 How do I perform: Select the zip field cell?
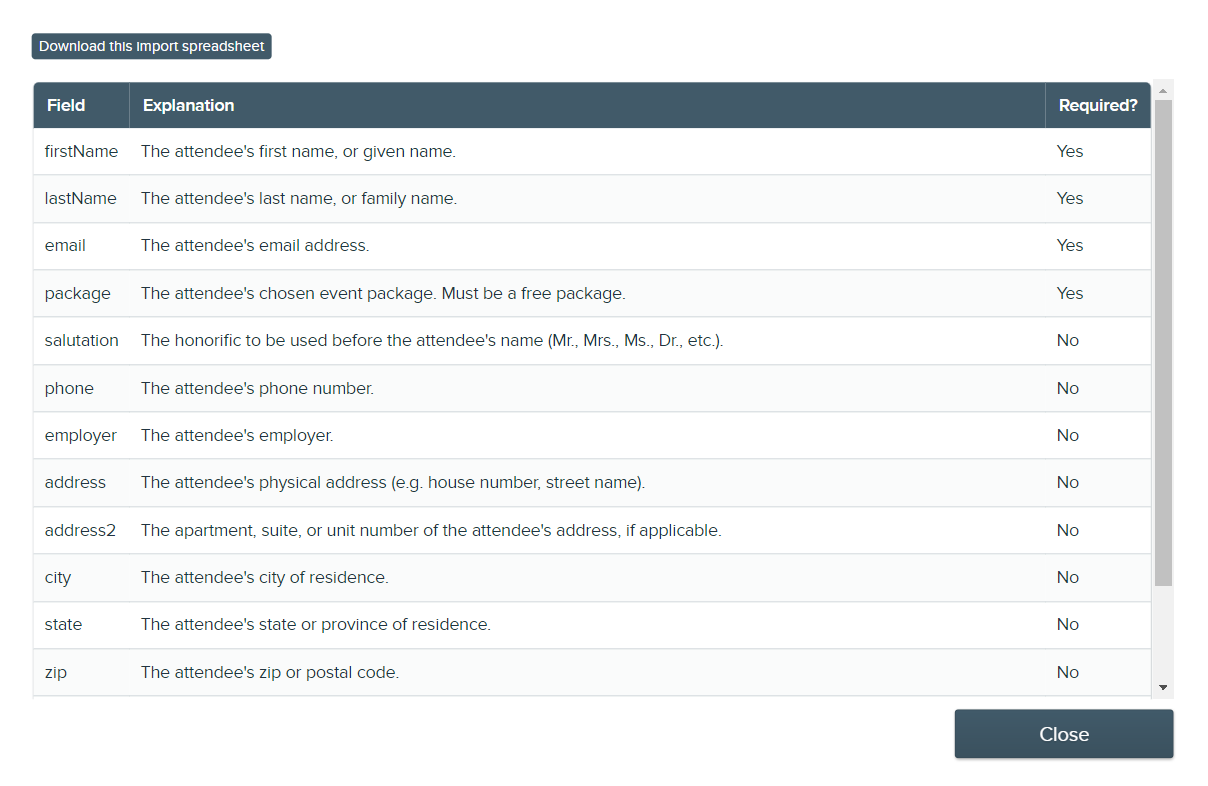click(x=81, y=673)
